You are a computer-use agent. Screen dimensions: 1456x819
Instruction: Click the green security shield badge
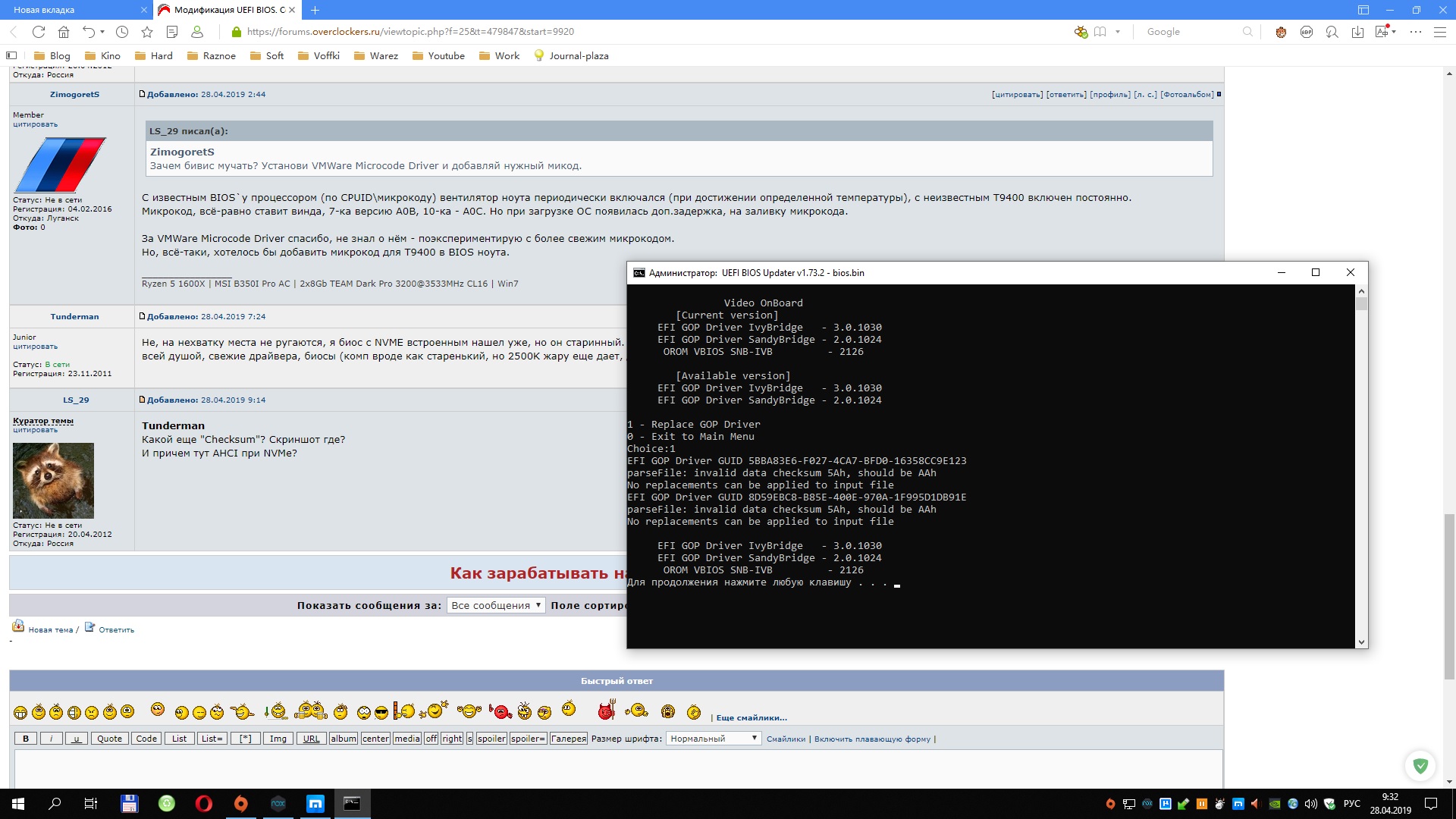(1420, 766)
